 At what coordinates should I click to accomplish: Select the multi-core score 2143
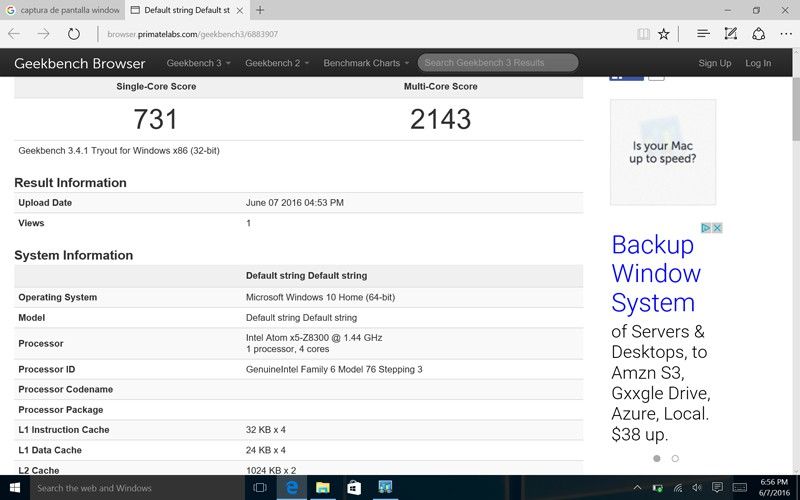[x=440, y=119]
